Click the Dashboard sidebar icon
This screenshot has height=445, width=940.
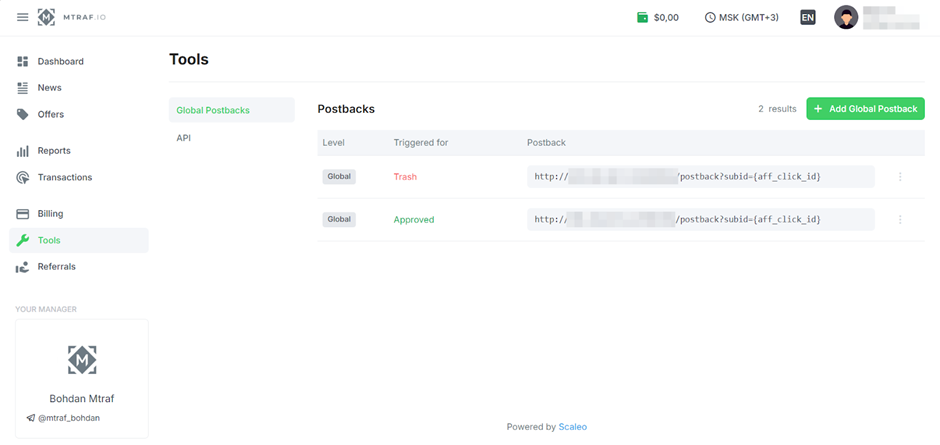click(x=23, y=62)
